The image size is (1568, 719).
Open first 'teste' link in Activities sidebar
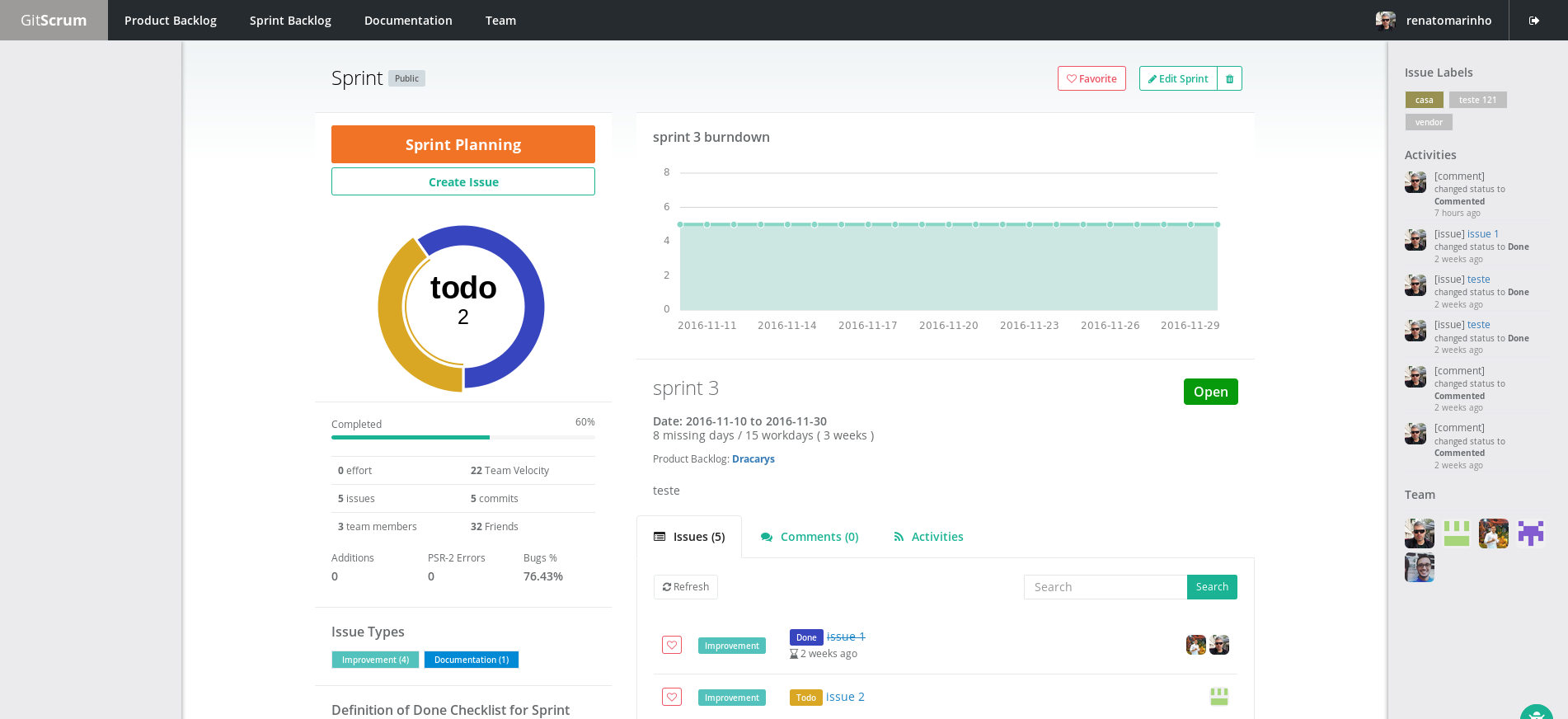[1479, 280]
